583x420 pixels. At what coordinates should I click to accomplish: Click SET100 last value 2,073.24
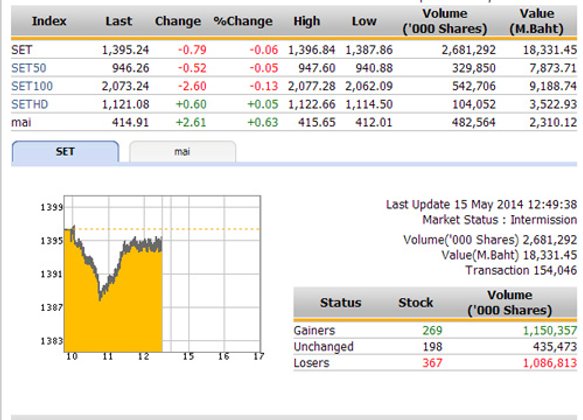click(125, 86)
